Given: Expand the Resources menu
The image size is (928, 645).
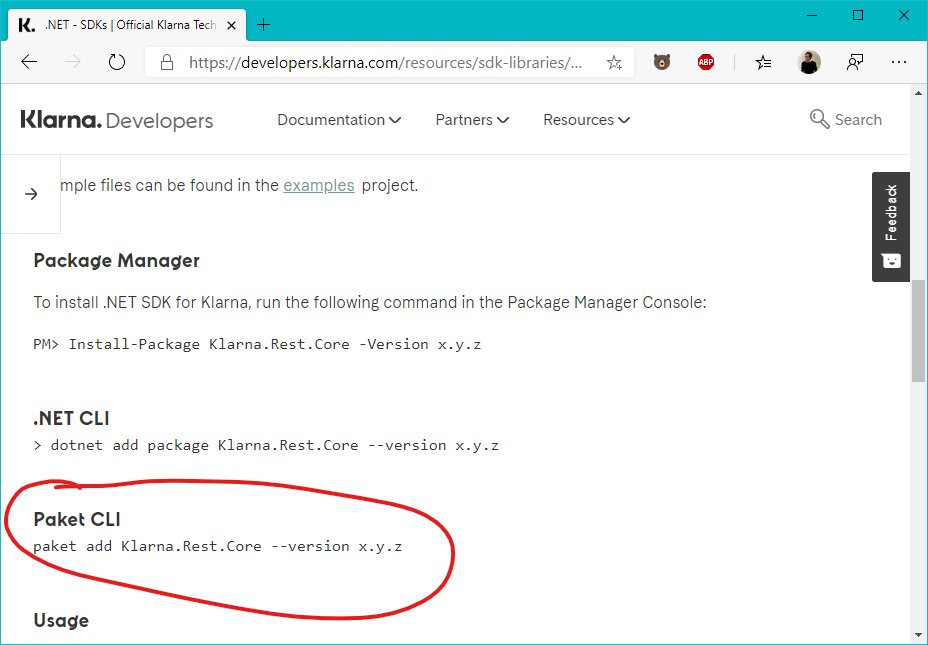Looking at the screenshot, I should tap(586, 120).
